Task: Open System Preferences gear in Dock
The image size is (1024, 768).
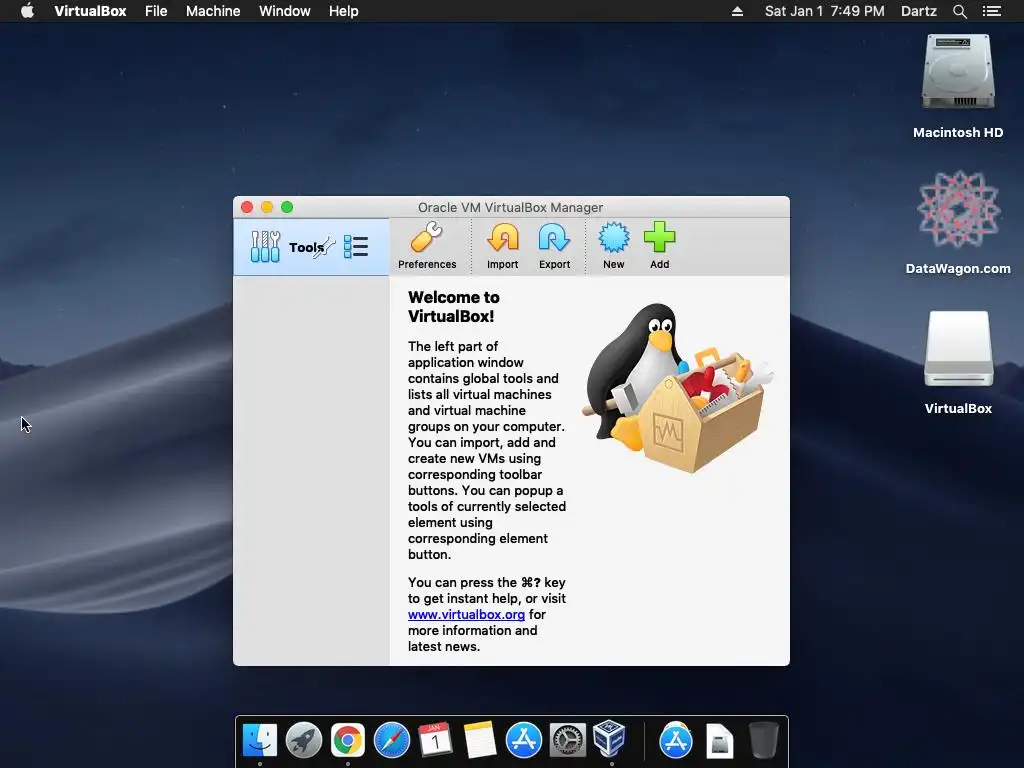Action: (567, 741)
